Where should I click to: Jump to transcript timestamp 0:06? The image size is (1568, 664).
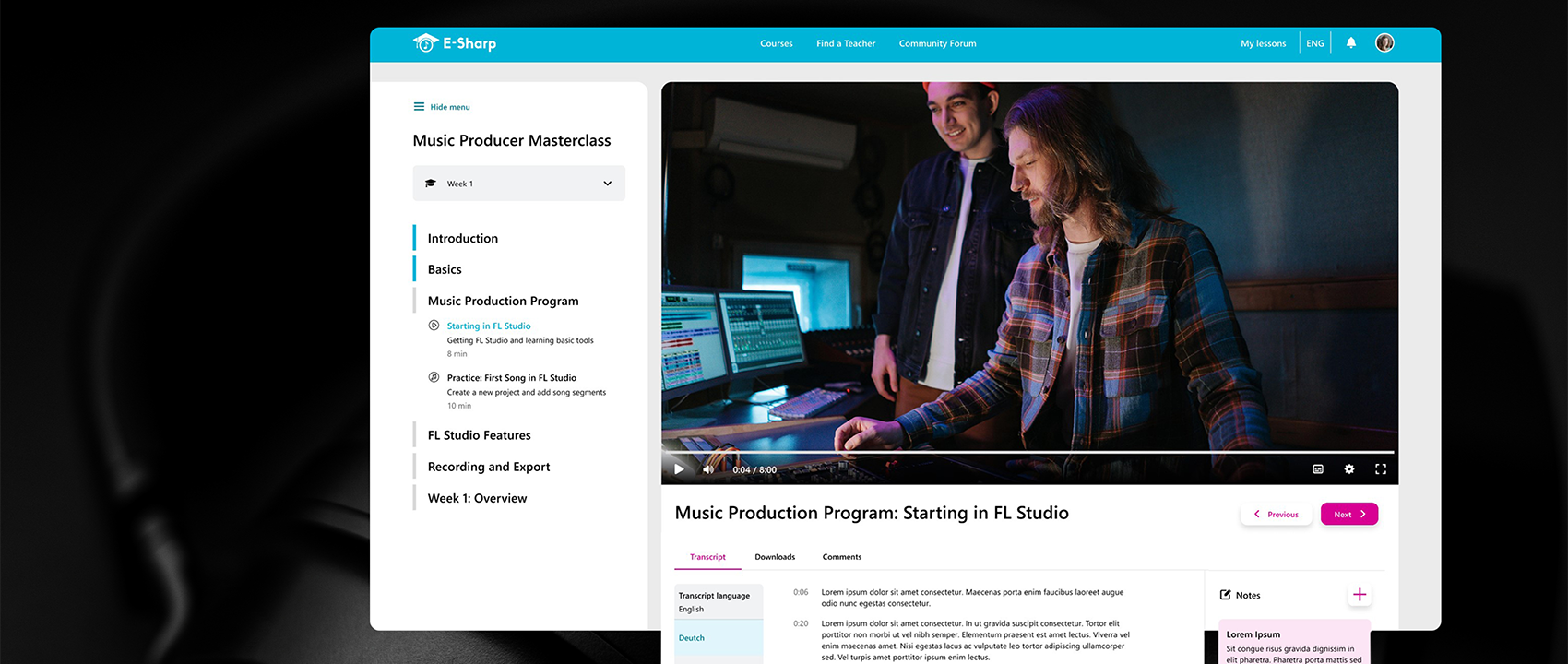click(x=801, y=592)
